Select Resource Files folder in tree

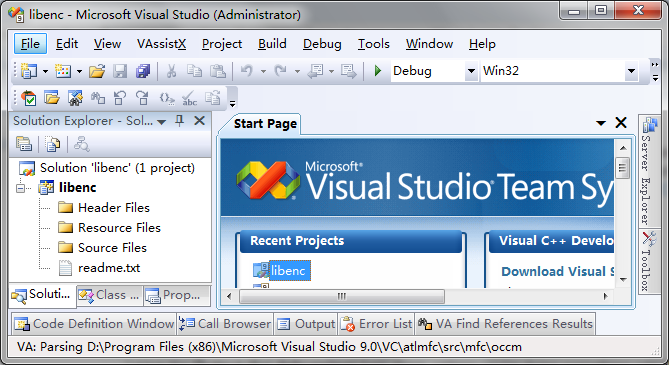(x=119, y=228)
